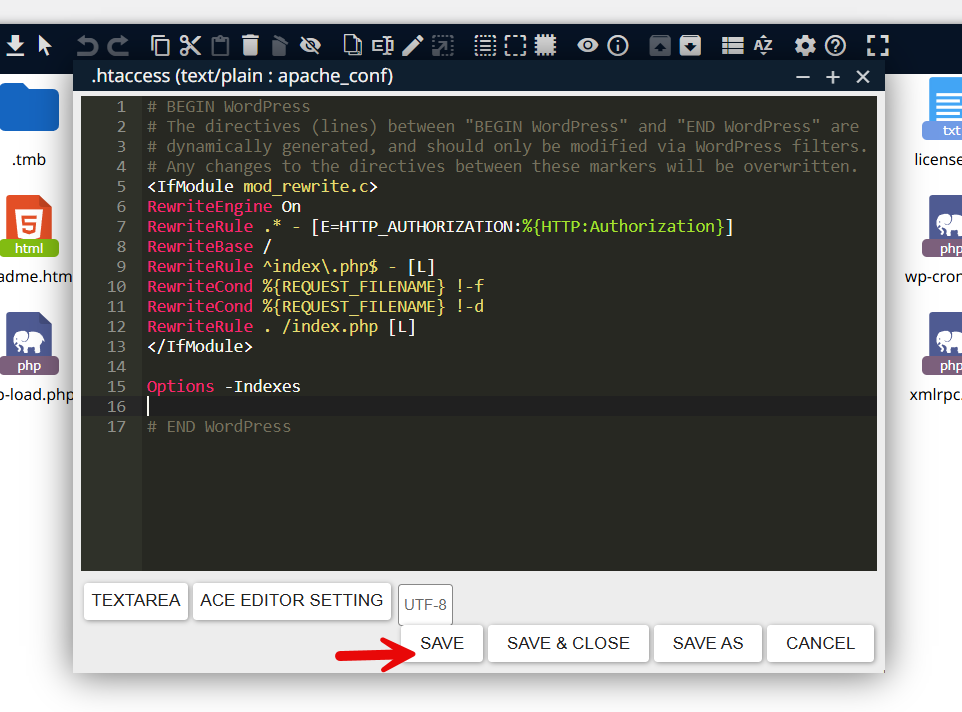Viewport: 962px width, 712px height.
Task: Click the SAVE button
Action: (441, 643)
